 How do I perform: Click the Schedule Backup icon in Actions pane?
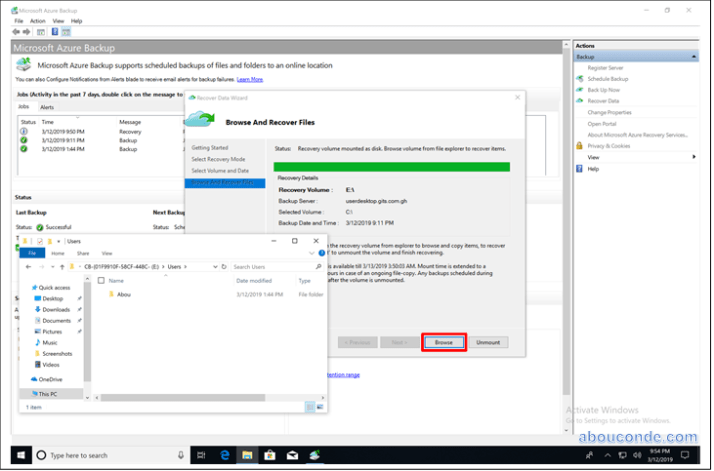[x=579, y=78]
